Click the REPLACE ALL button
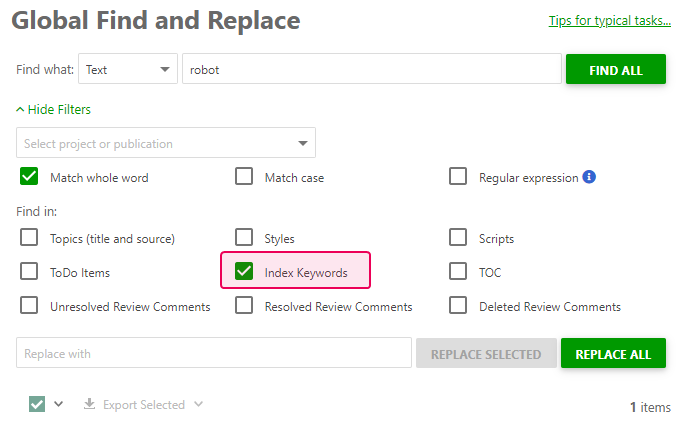The image size is (685, 435). tap(613, 353)
